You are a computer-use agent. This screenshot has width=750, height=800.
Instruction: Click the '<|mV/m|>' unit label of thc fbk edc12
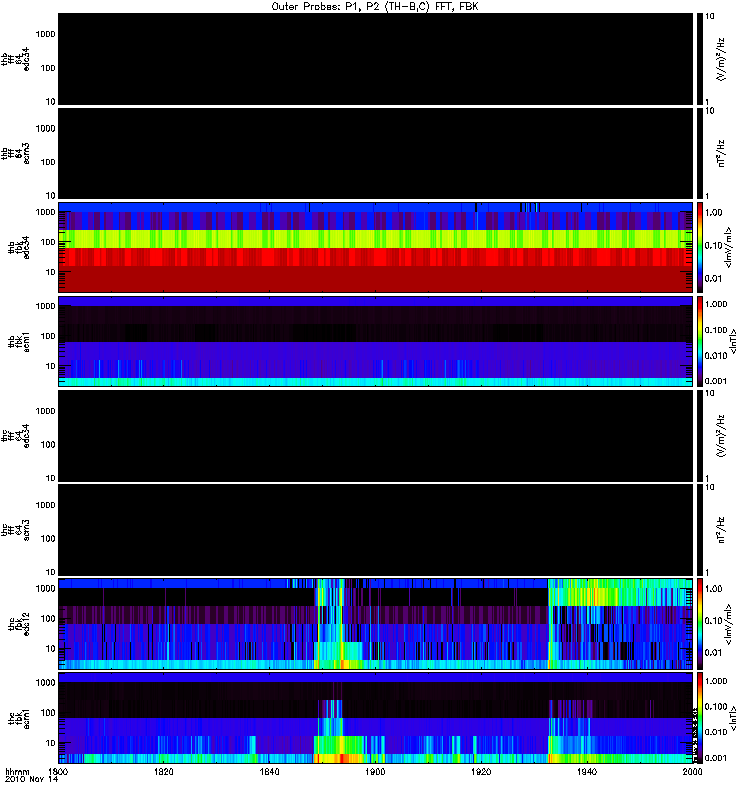pyautogui.click(x=728, y=623)
